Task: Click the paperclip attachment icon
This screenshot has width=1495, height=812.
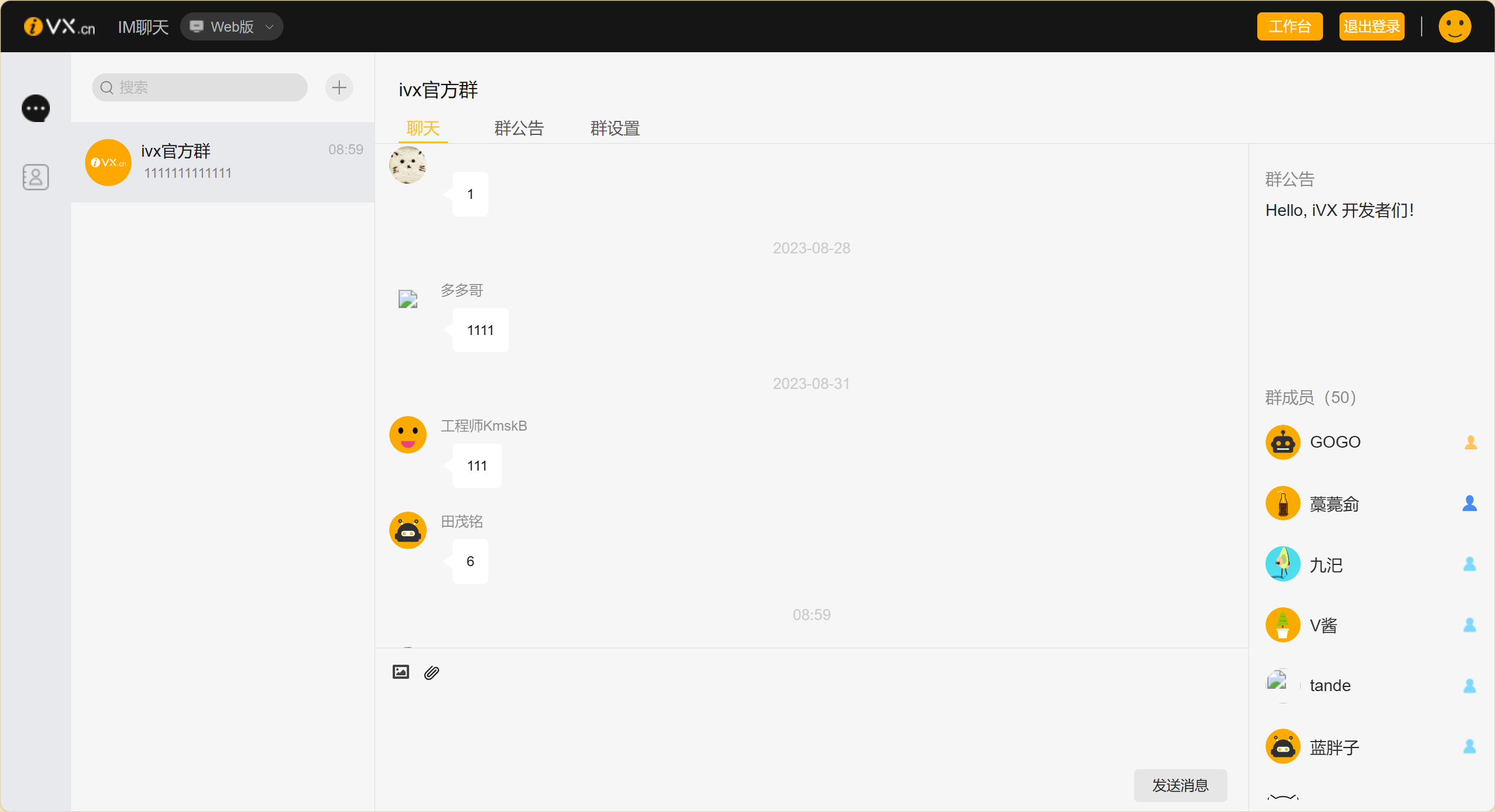Action: pos(431,672)
